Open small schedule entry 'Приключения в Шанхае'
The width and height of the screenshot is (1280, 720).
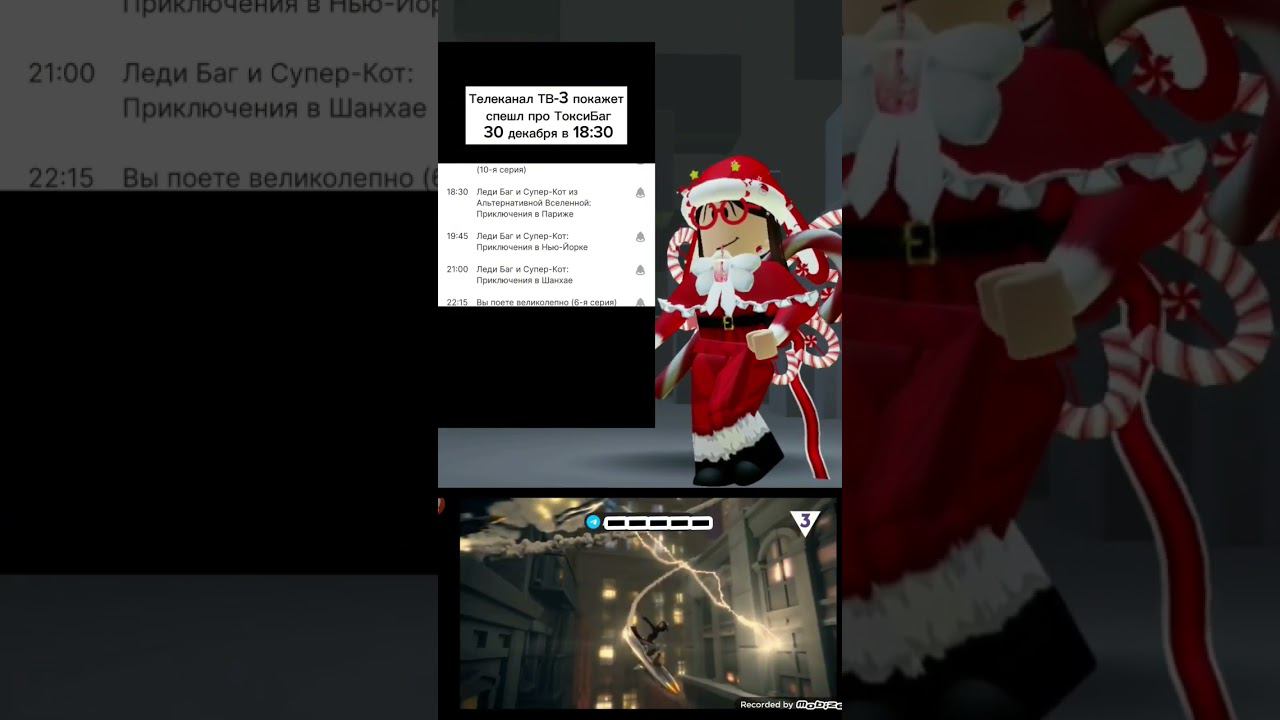pyautogui.click(x=524, y=275)
